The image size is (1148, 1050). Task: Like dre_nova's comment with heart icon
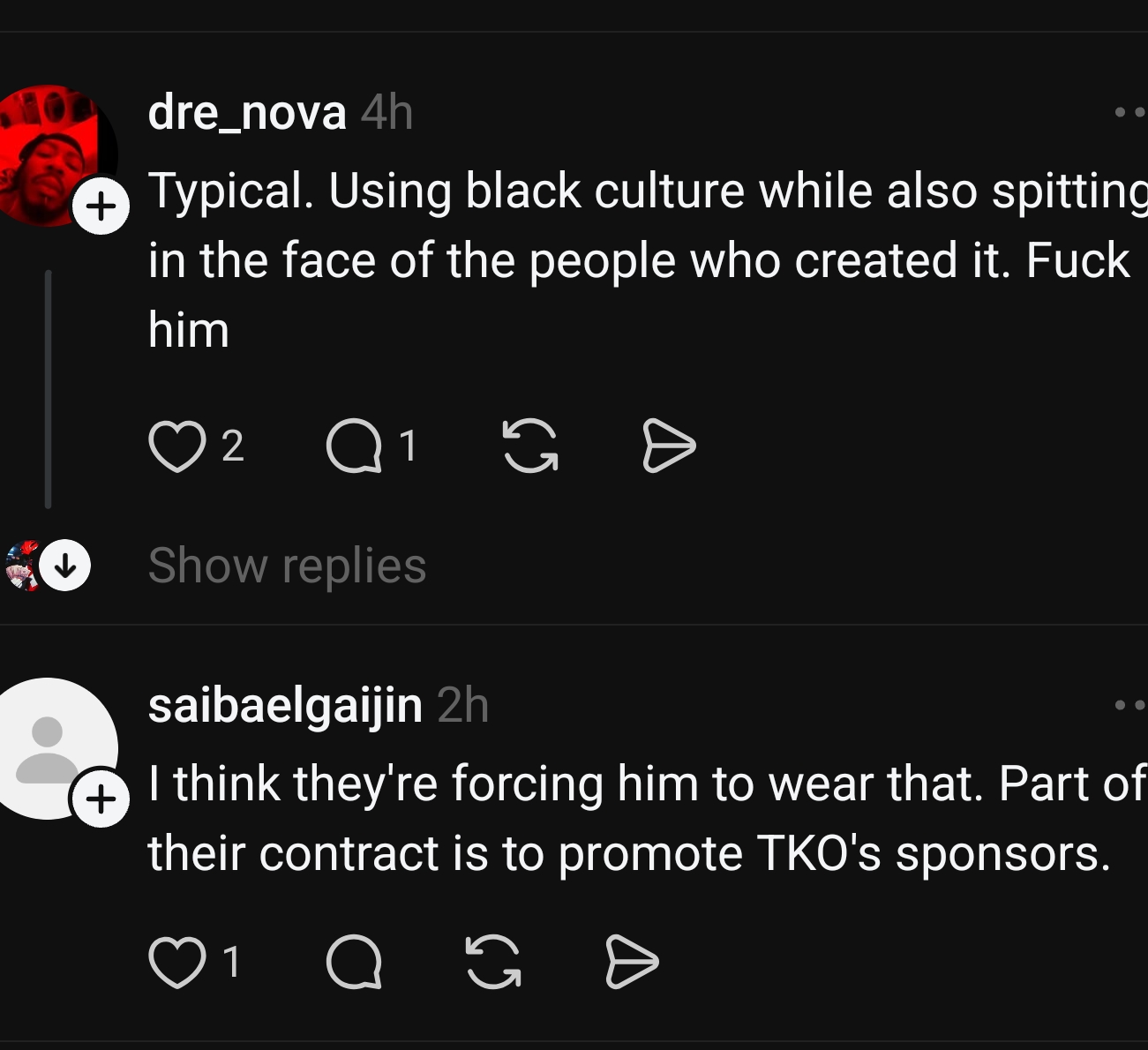[177, 446]
